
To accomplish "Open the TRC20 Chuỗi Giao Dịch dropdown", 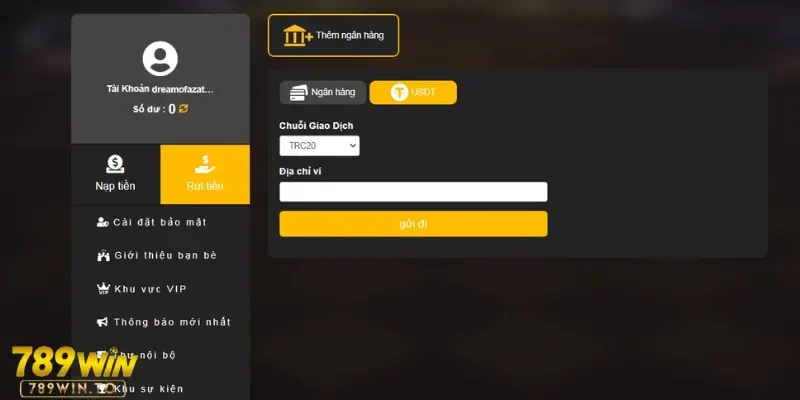I will 319,146.
